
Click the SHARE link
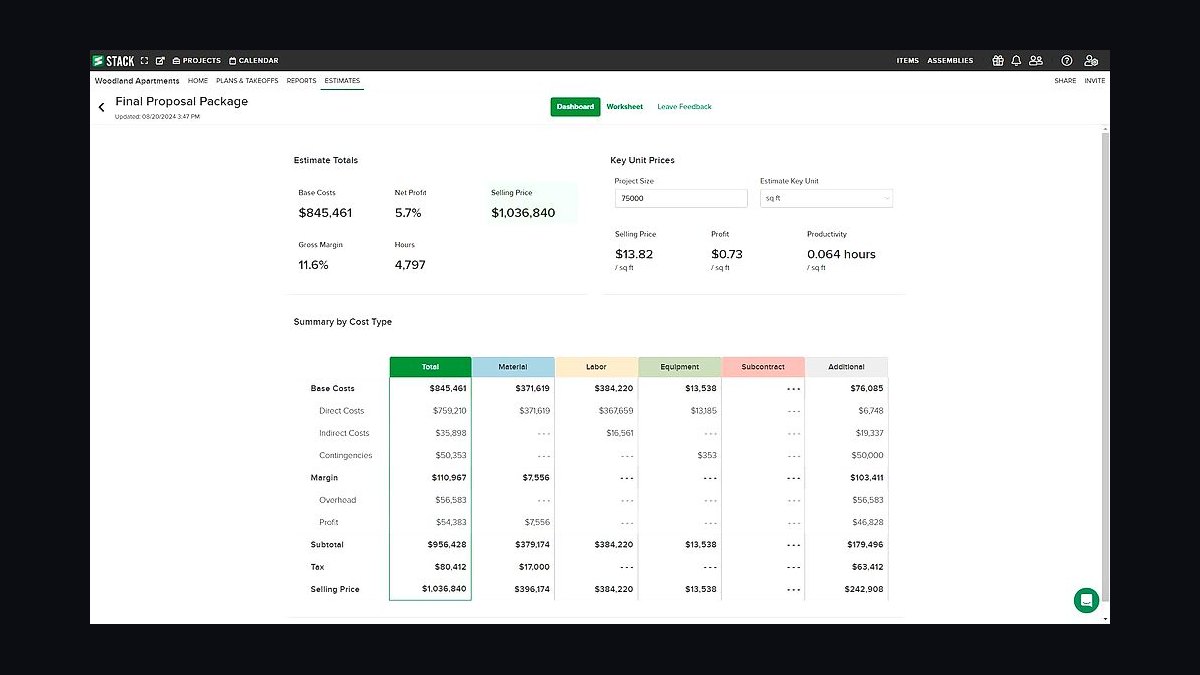[1065, 81]
